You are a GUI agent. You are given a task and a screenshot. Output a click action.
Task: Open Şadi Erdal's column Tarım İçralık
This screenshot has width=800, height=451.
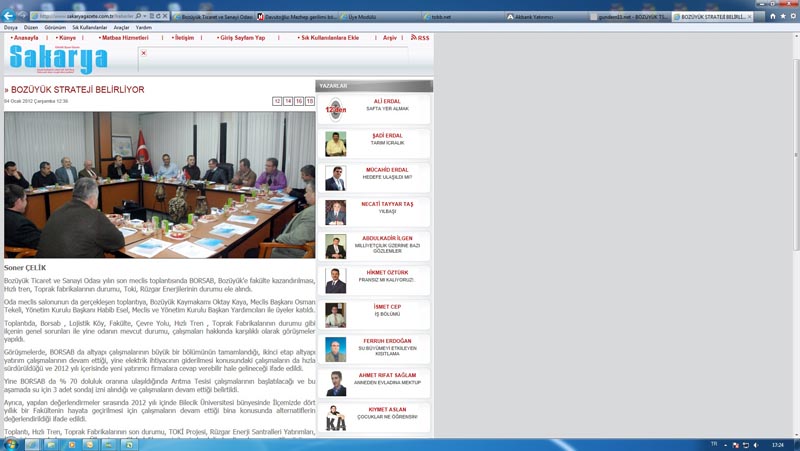(387, 143)
